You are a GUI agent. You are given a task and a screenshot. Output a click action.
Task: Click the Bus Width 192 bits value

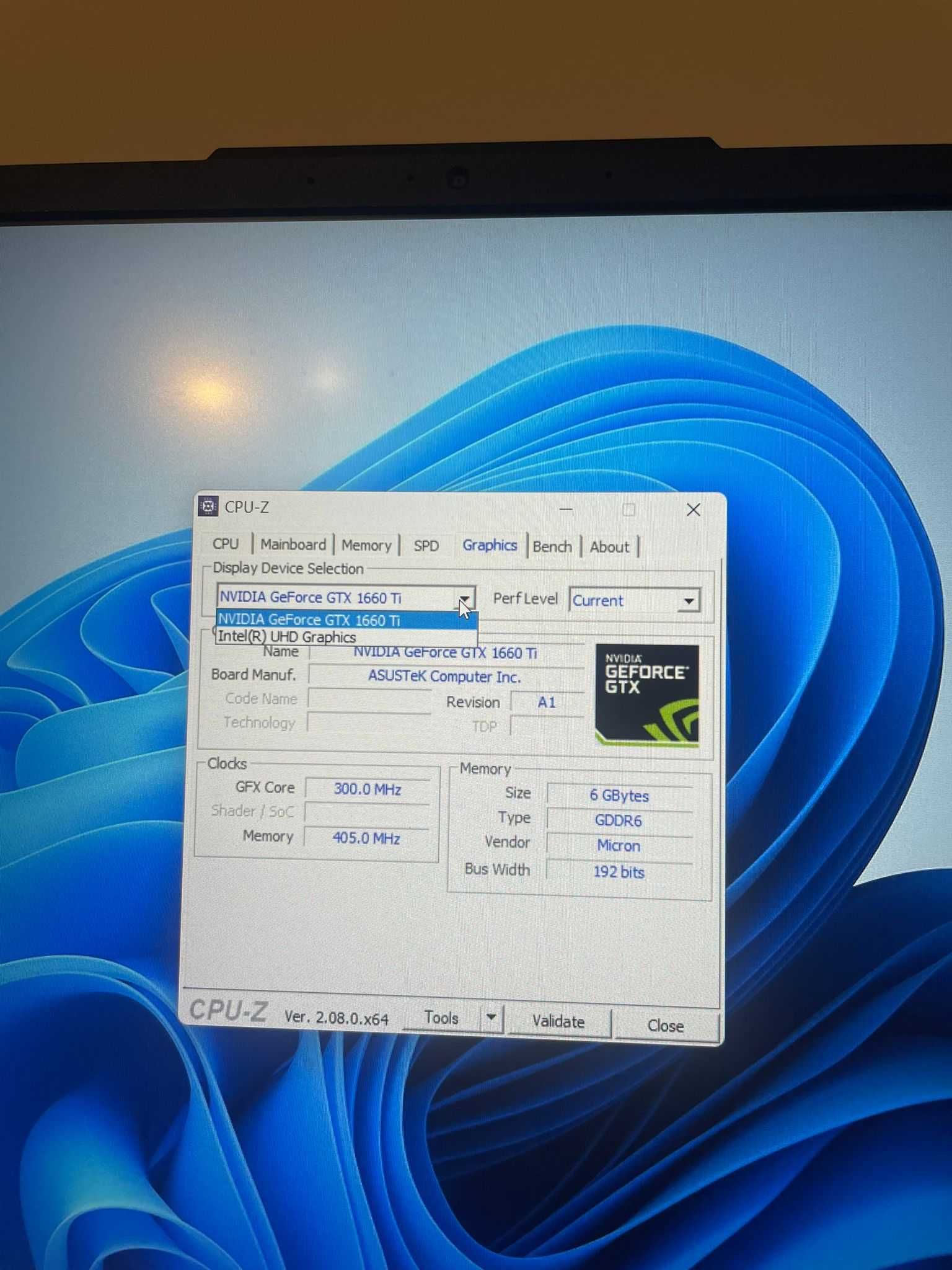619,871
